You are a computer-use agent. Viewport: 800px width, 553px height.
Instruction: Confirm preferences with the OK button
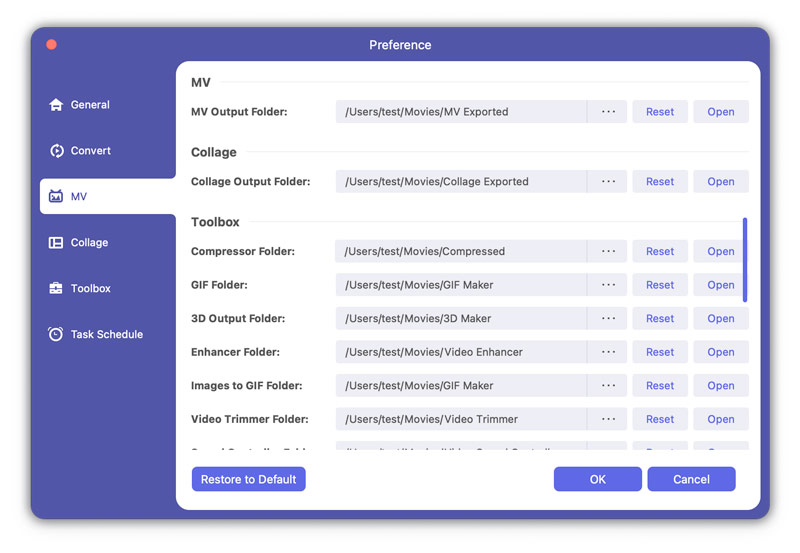[597, 480]
